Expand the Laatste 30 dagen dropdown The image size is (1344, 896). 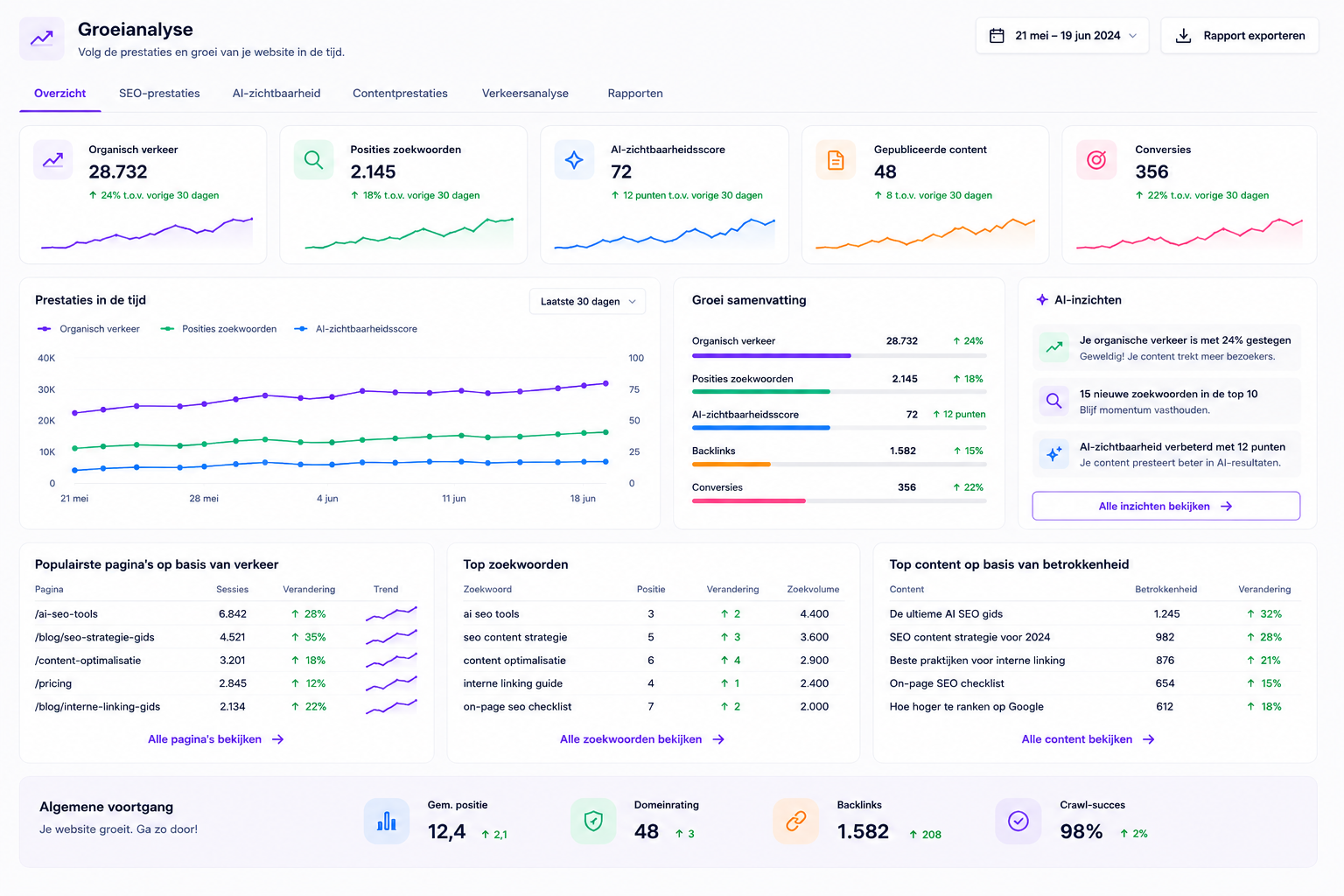point(588,301)
